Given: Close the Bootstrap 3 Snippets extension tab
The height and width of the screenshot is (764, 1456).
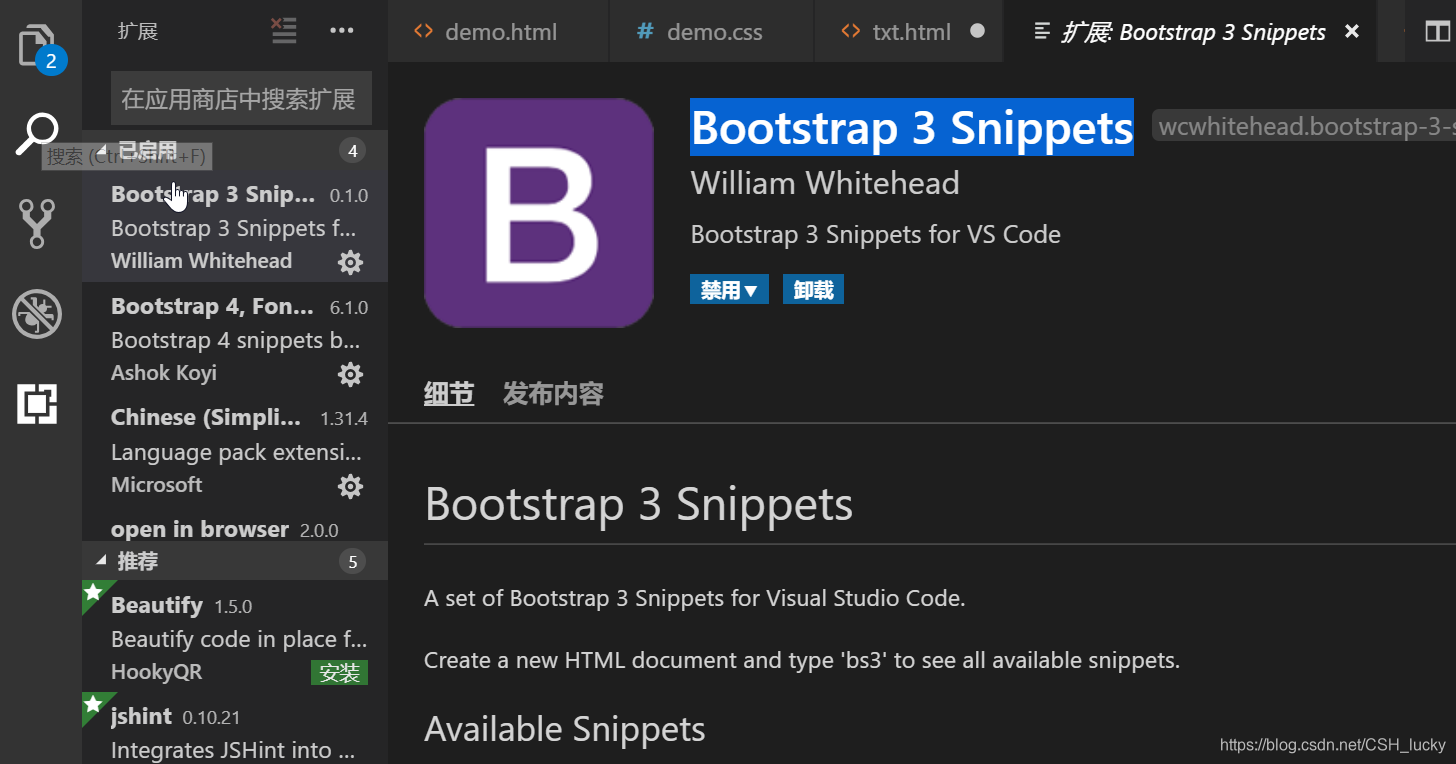Looking at the screenshot, I should point(1352,31).
